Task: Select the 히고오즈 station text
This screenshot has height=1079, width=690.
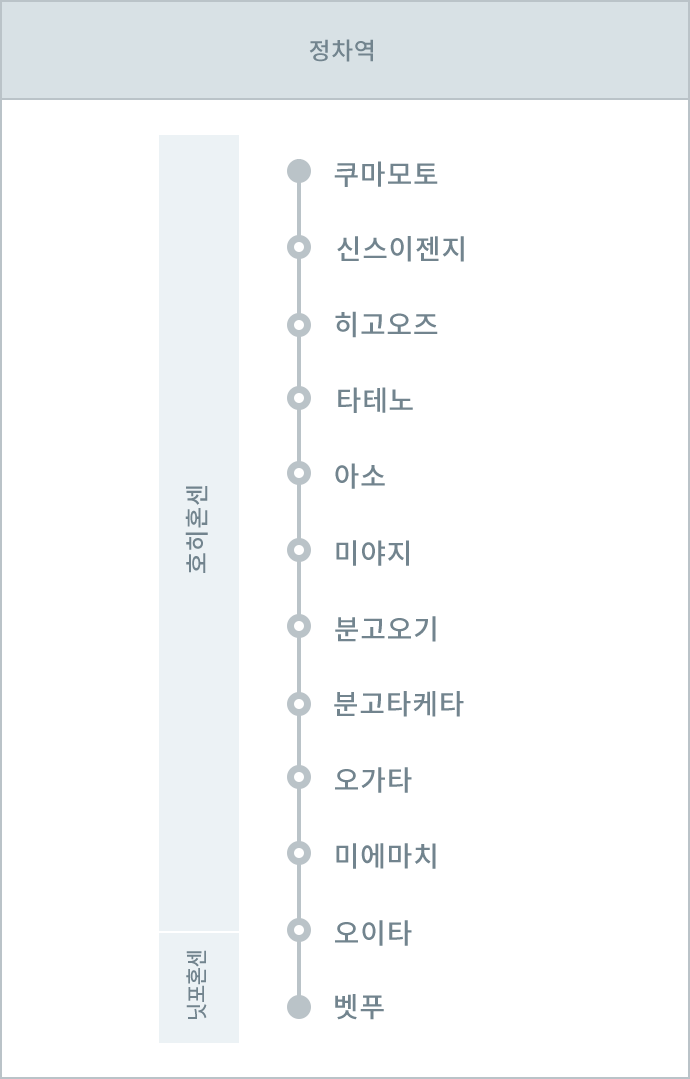Action: tap(386, 325)
